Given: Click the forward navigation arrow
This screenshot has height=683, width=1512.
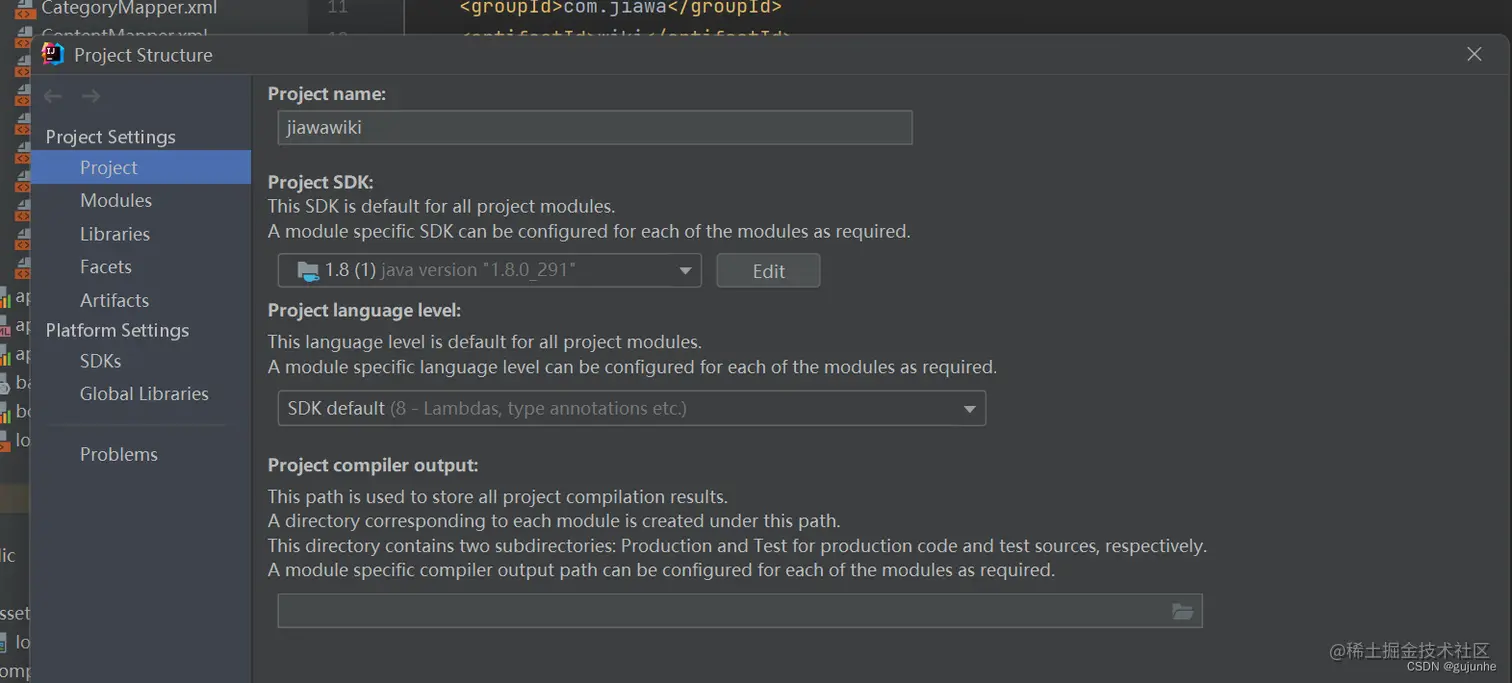Looking at the screenshot, I should (x=91, y=96).
